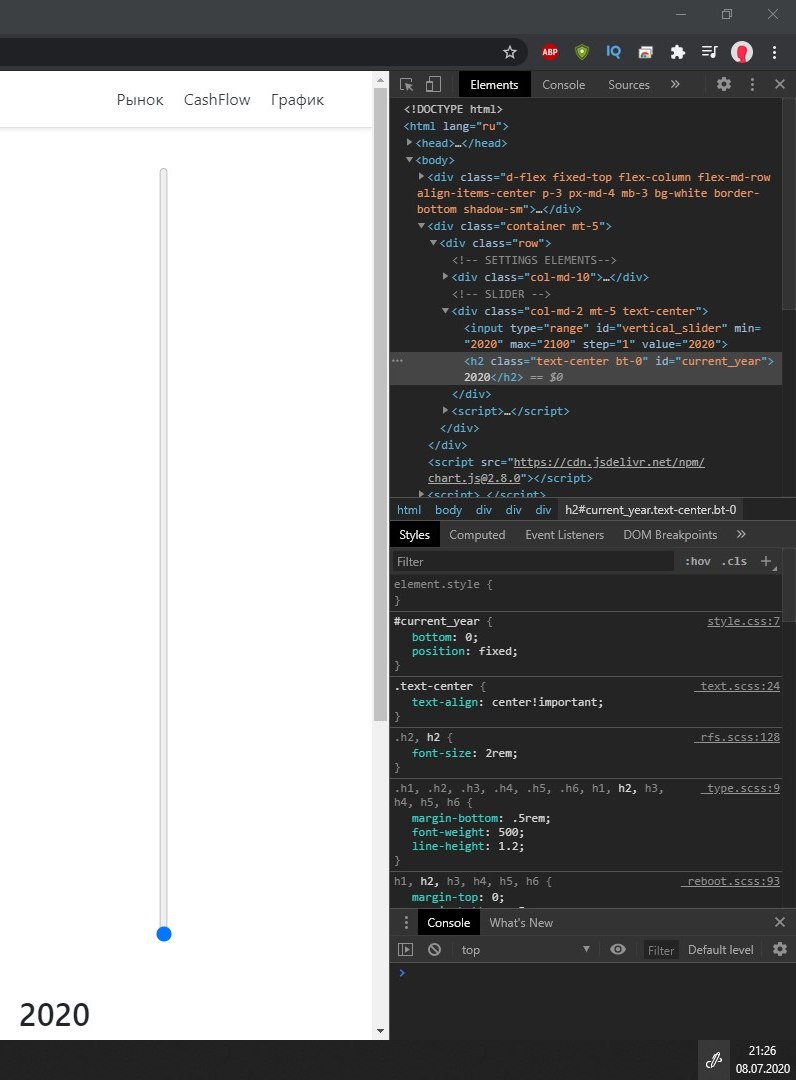Select the Styles tab

[x=415, y=534]
